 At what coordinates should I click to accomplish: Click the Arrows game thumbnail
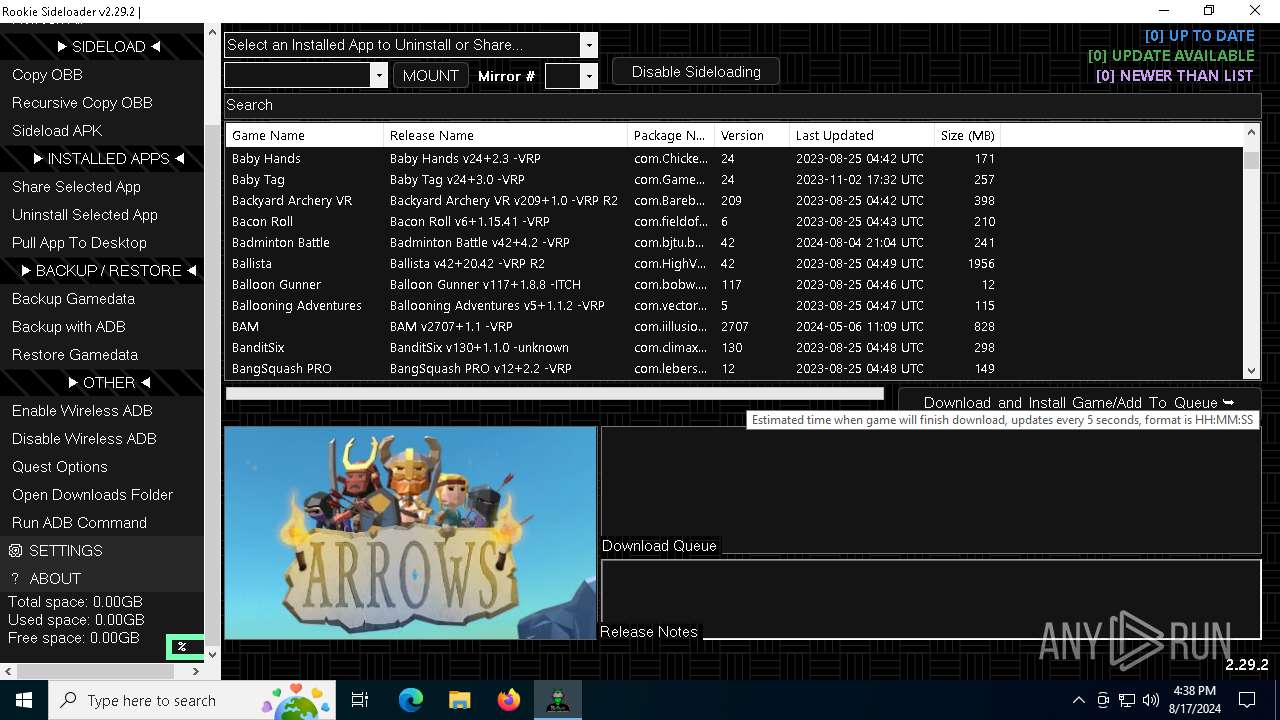[410, 533]
